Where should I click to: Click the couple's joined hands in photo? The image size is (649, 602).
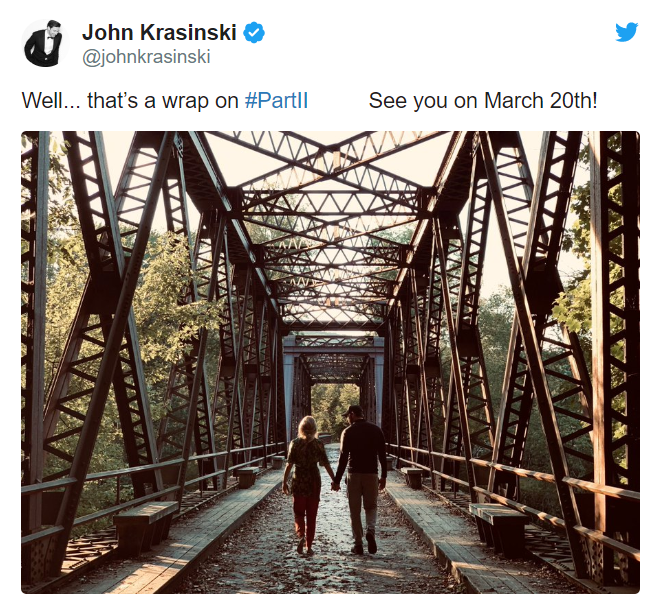coord(335,485)
